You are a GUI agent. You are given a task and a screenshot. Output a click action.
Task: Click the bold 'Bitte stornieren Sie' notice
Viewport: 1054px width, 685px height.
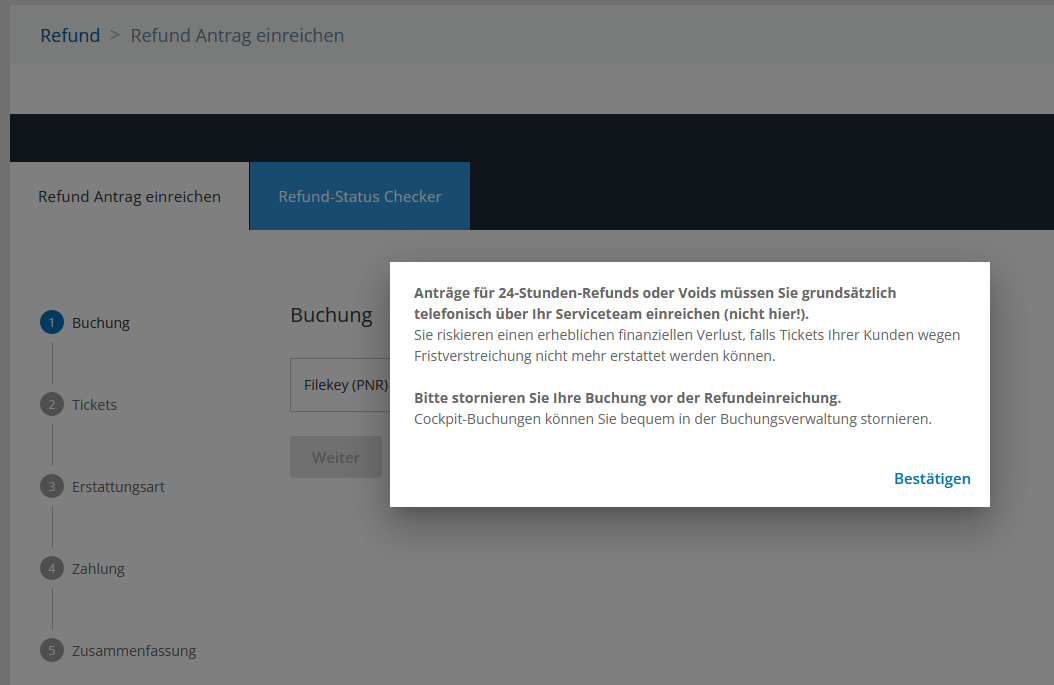click(627, 397)
